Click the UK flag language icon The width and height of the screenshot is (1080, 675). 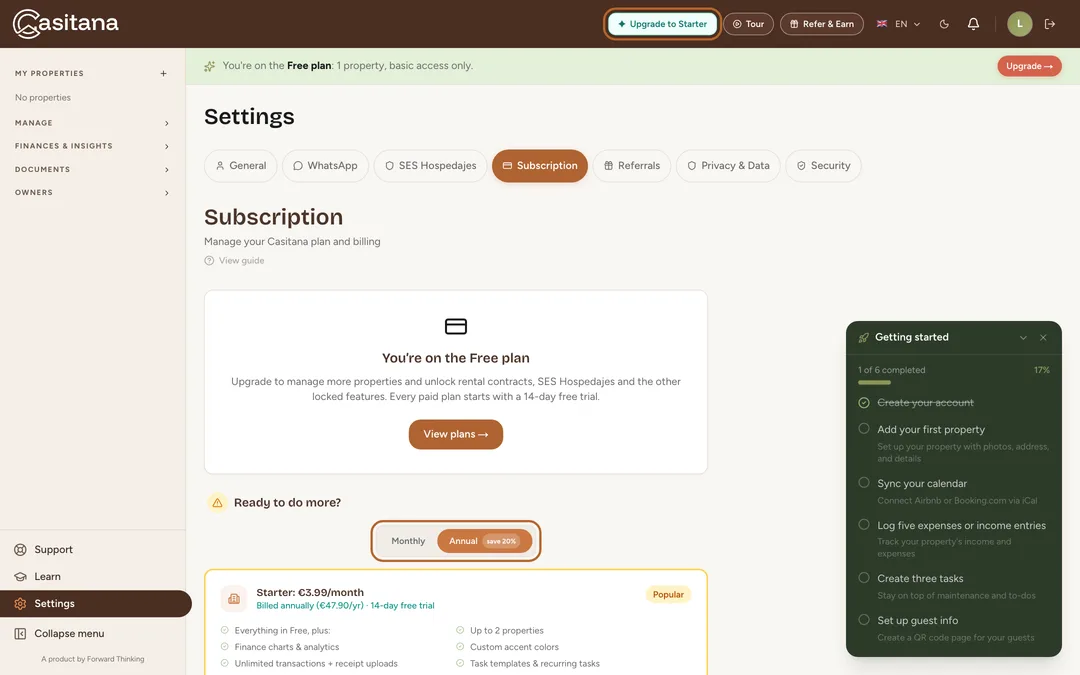point(882,24)
